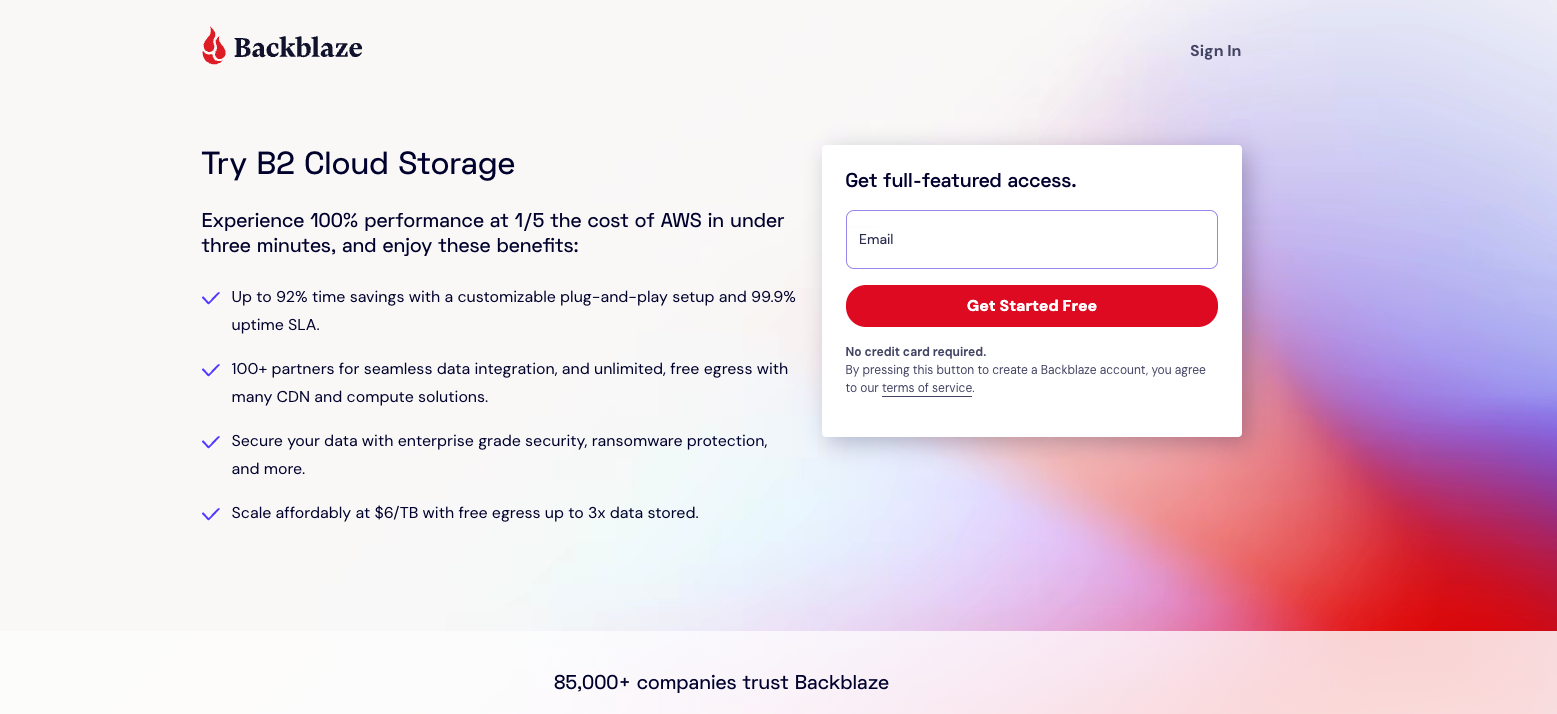Click checkmark icon beside Secure your data
The image size is (1557, 714).
[211, 442]
